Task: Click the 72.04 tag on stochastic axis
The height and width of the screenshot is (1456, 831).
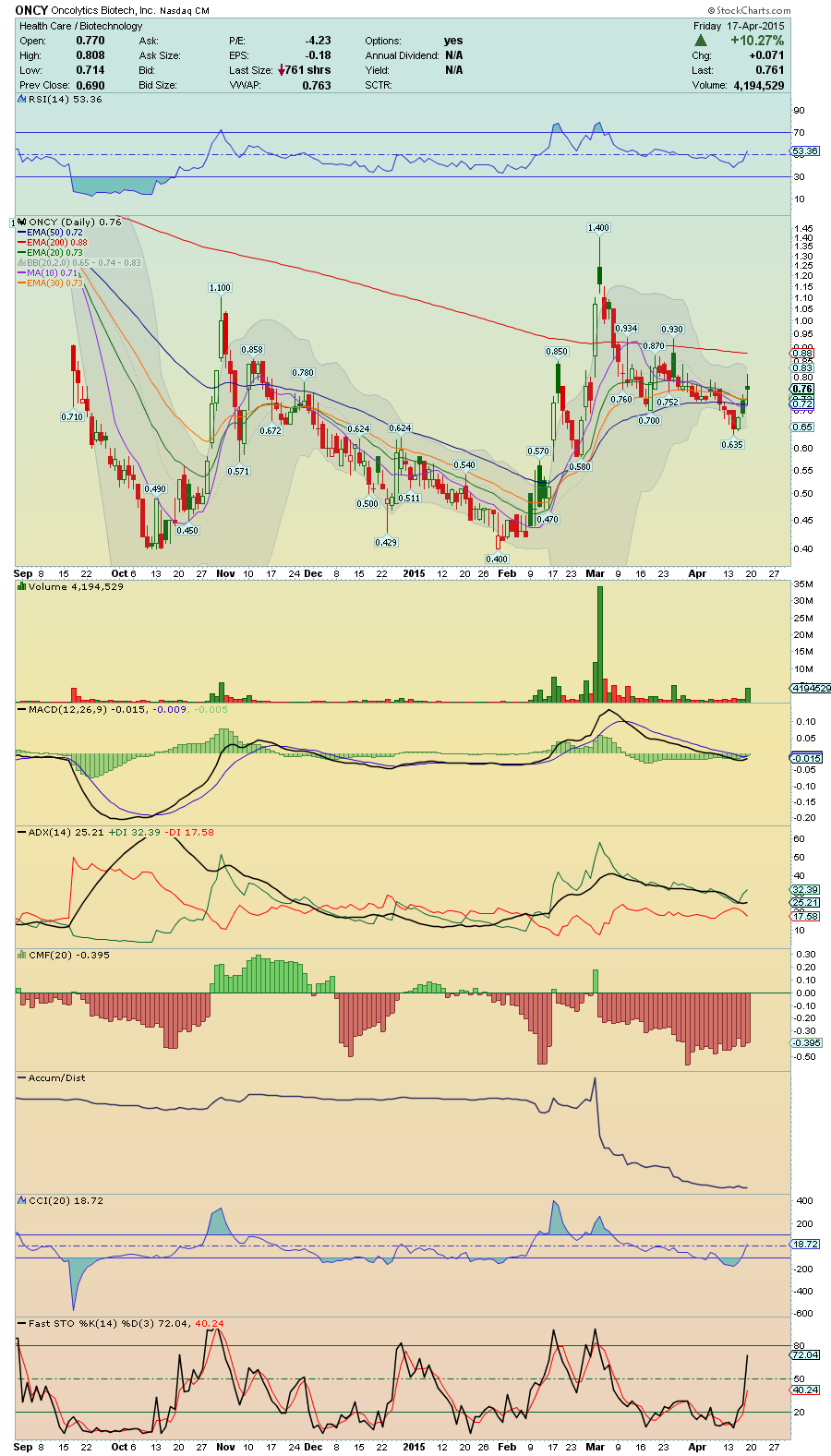Action: [805, 1354]
